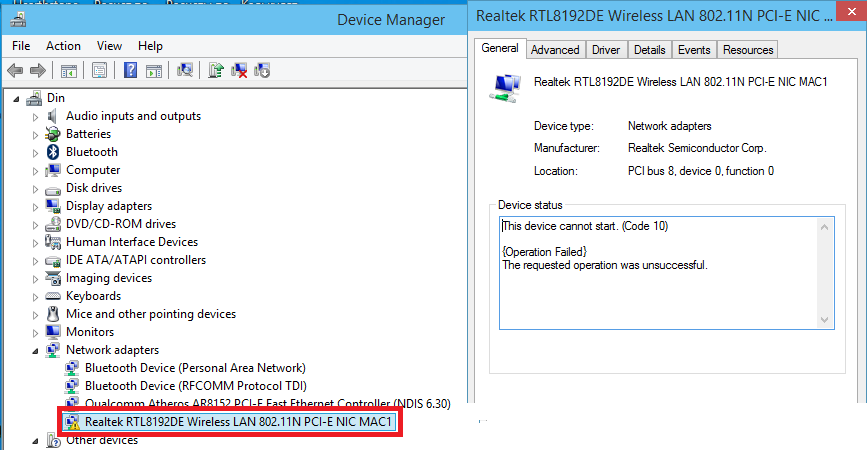Click the Keyboards category icon

click(53, 296)
